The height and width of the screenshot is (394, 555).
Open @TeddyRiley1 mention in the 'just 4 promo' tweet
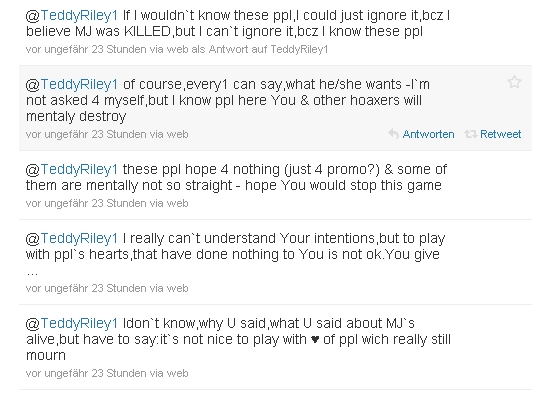coord(72,170)
